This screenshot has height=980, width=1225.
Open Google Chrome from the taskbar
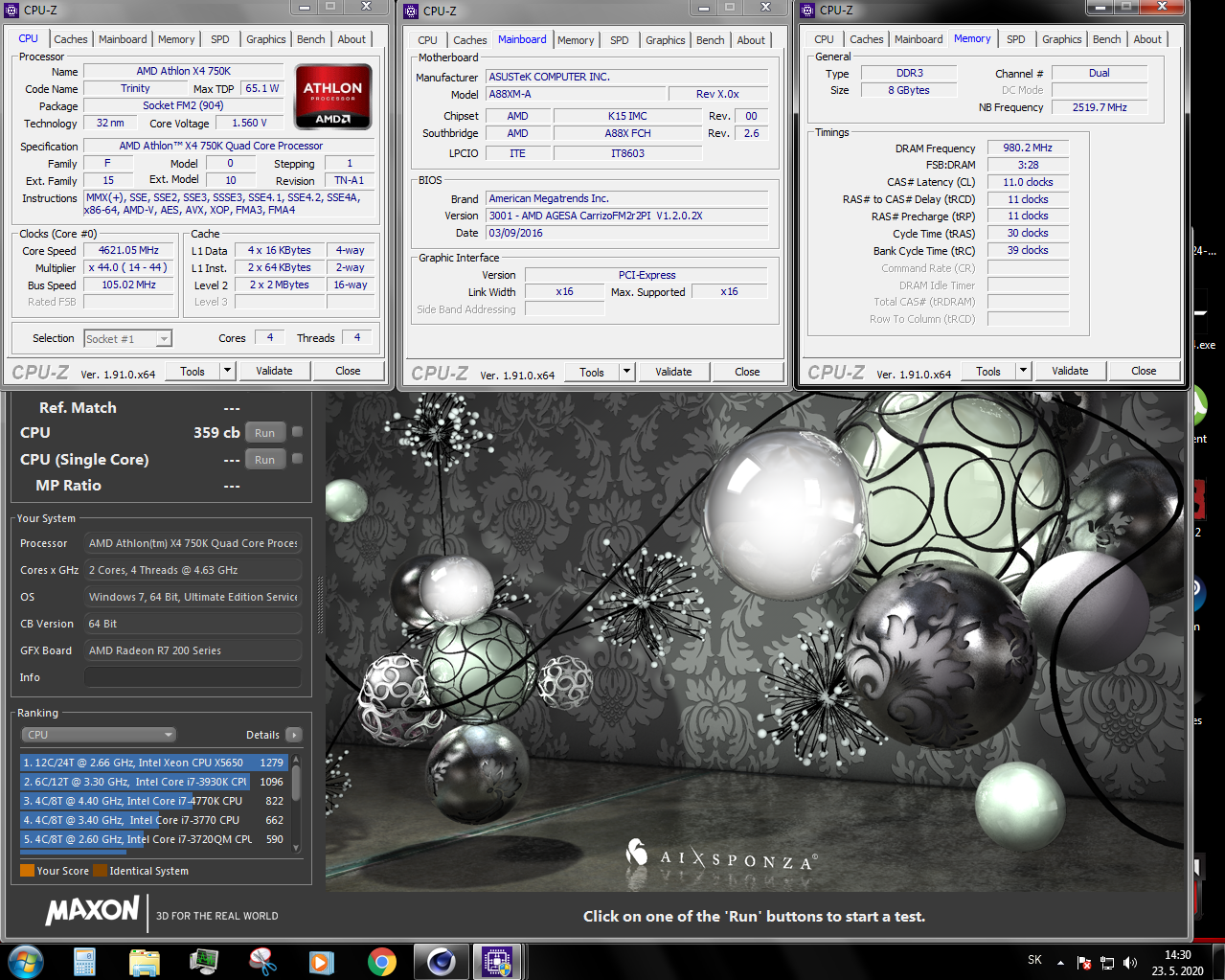[x=382, y=961]
